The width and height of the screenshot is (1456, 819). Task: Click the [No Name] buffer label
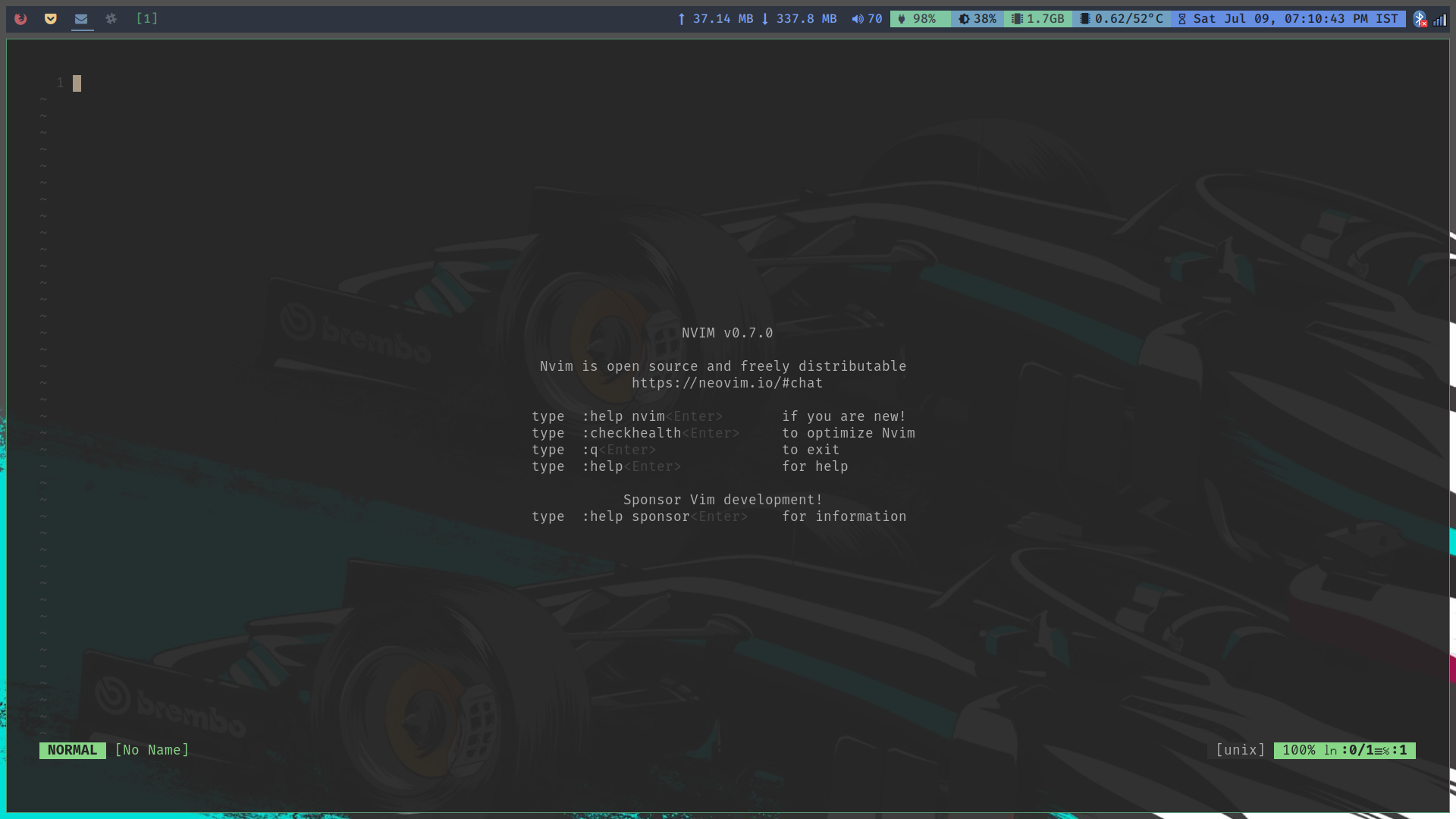152,750
